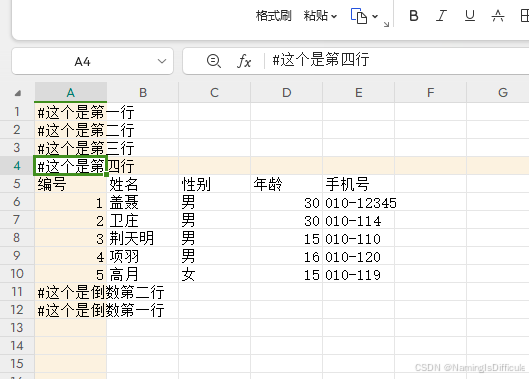The image size is (529, 379).
Task: Click cell with #这个是第三行
Action: point(71,147)
